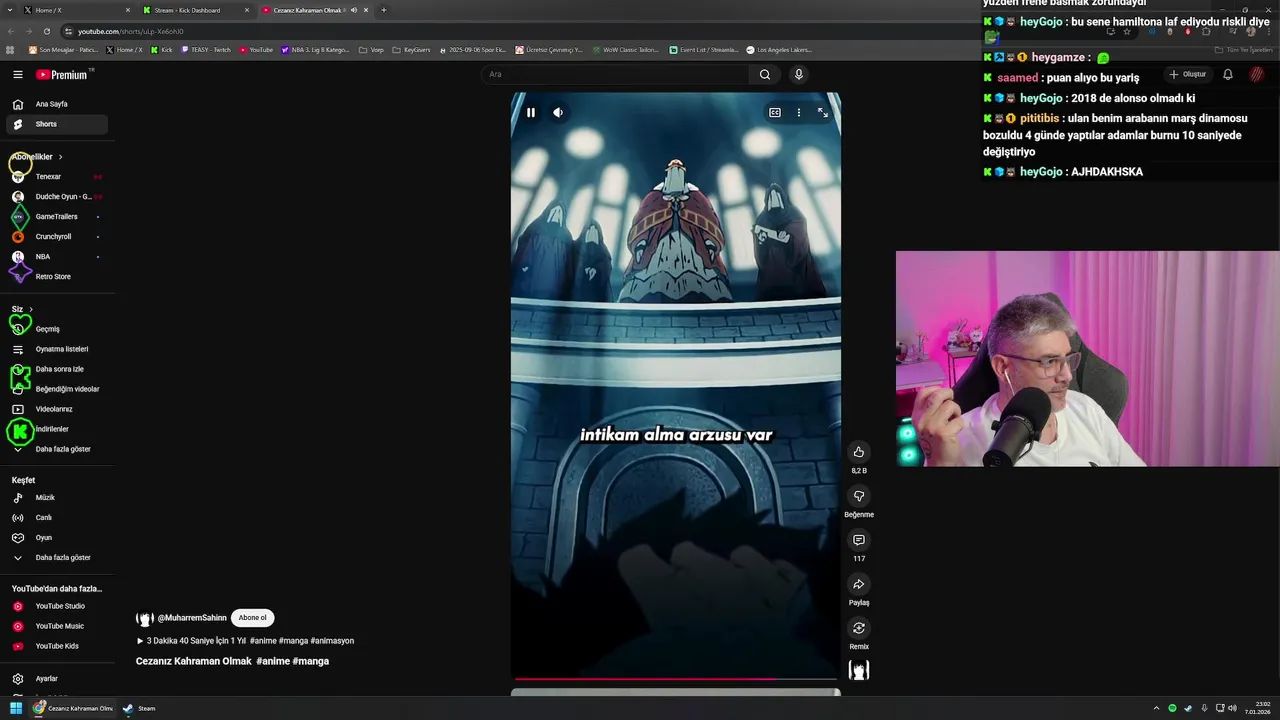1280x720 pixels.
Task: Subscribe using the Abone ol button
Action: point(252,618)
